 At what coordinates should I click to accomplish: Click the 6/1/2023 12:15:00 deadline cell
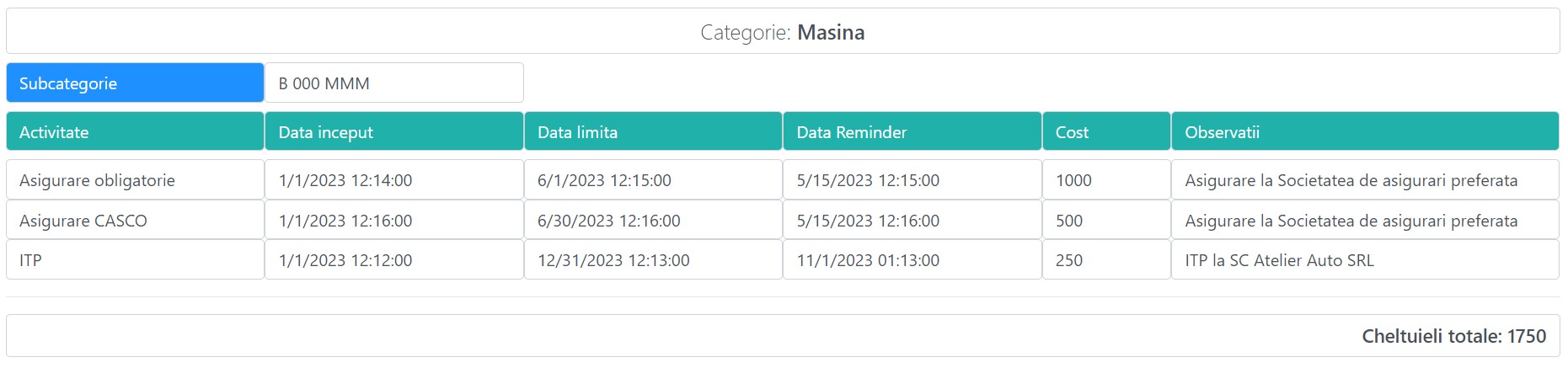pos(653,180)
